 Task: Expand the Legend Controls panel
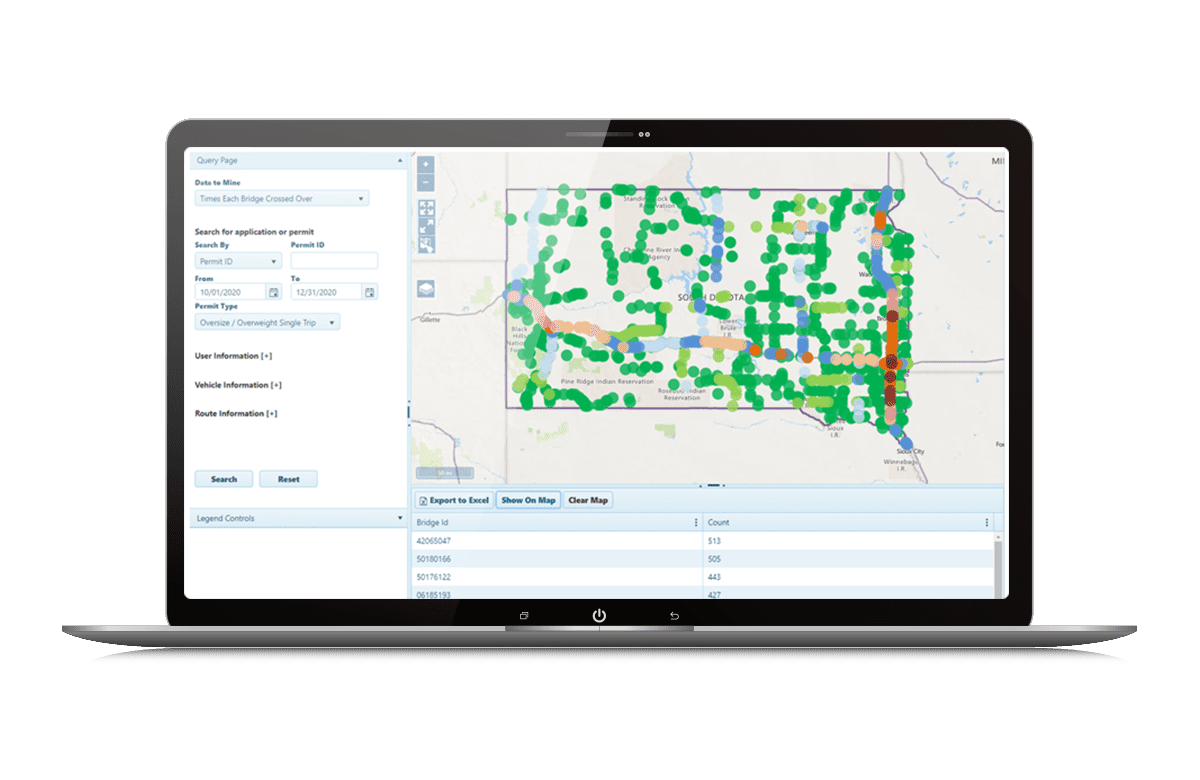399,518
